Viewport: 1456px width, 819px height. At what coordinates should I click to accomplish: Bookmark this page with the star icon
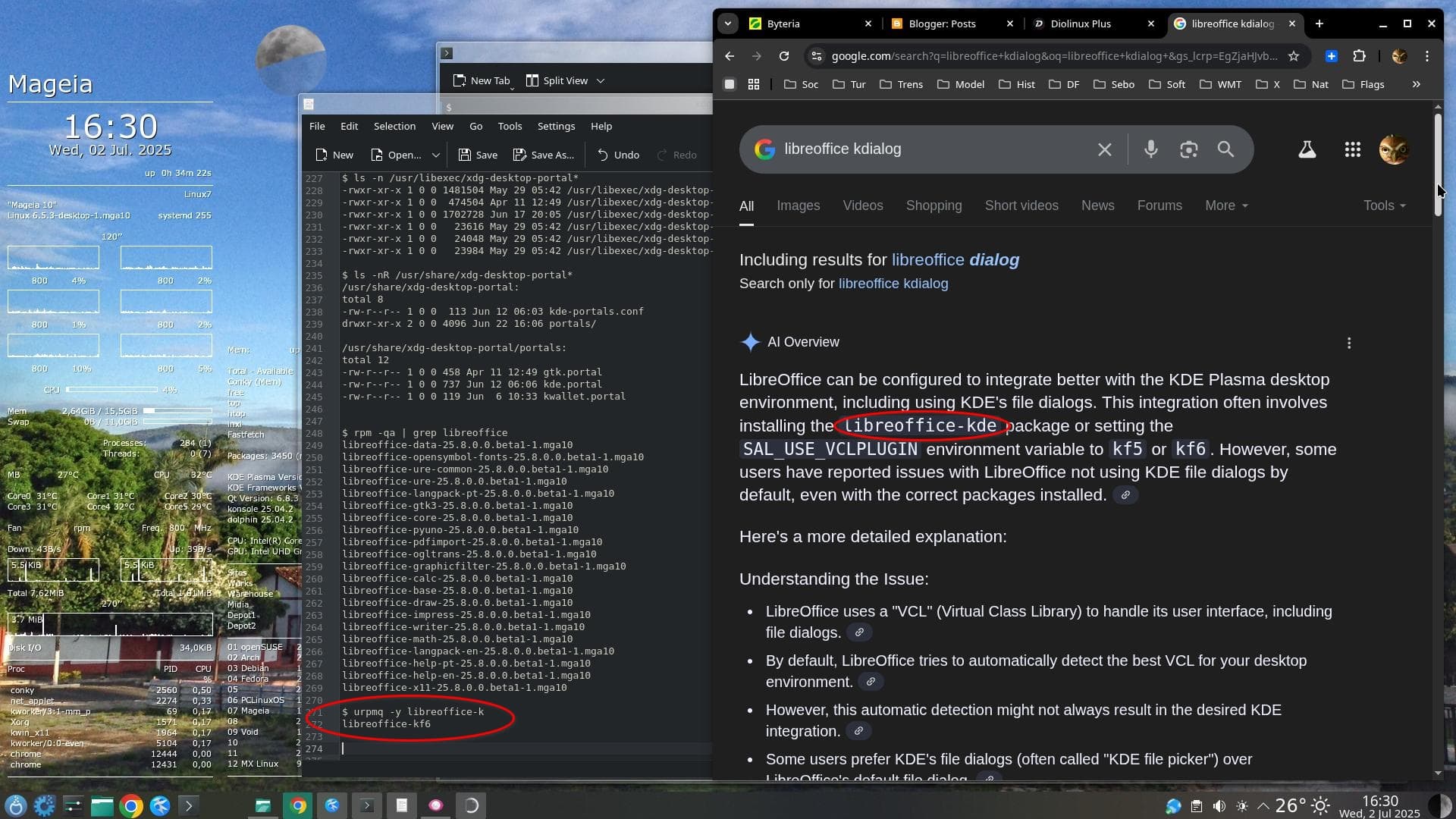pyautogui.click(x=1294, y=56)
